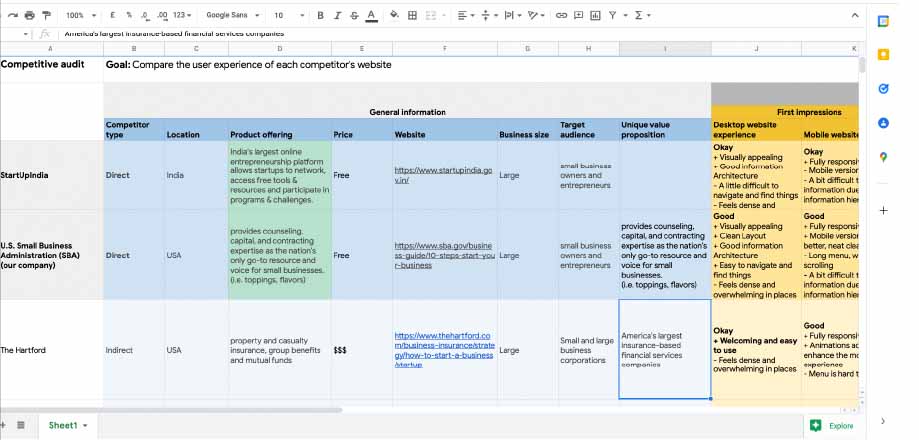
Task: Open the startupindia.gov.in link
Action: (x=443, y=175)
